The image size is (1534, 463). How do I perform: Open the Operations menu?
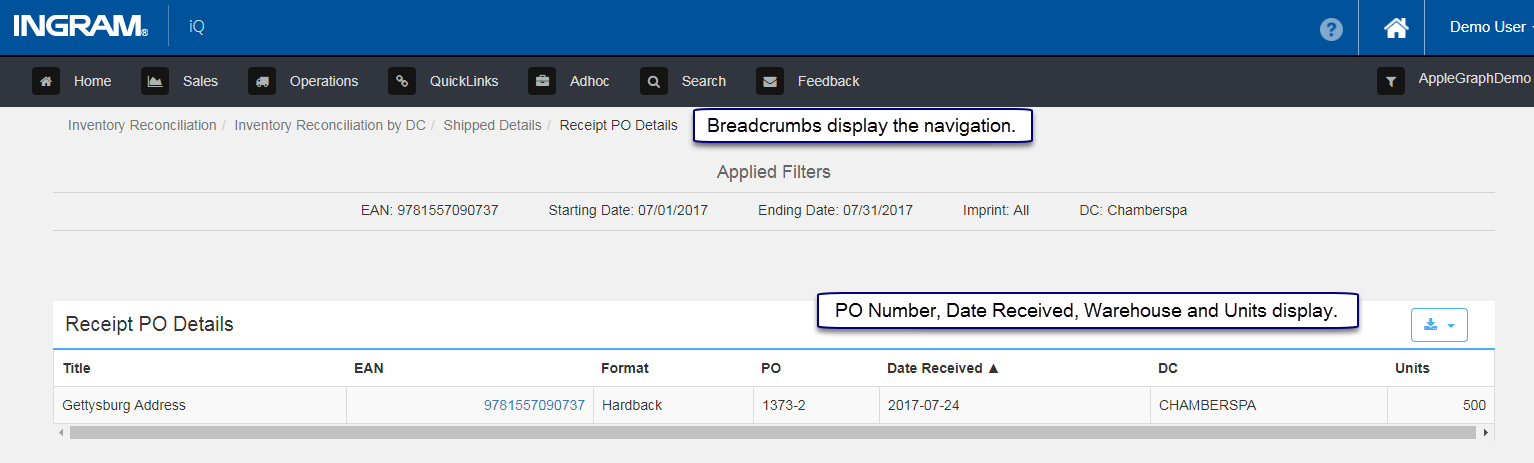(x=324, y=81)
